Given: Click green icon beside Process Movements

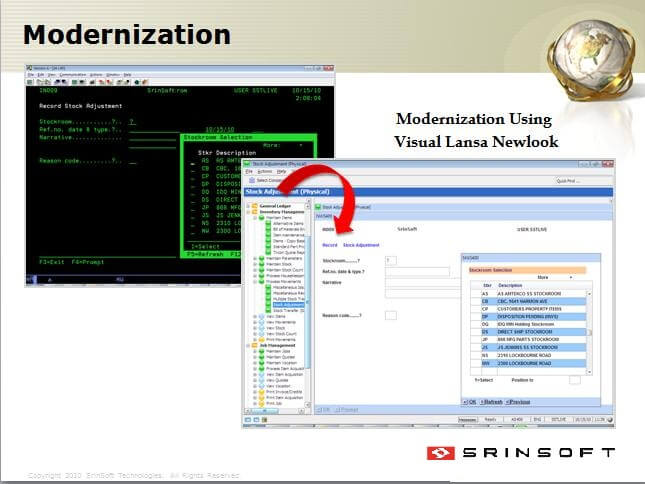Looking at the screenshot, I should coord(262,281).
